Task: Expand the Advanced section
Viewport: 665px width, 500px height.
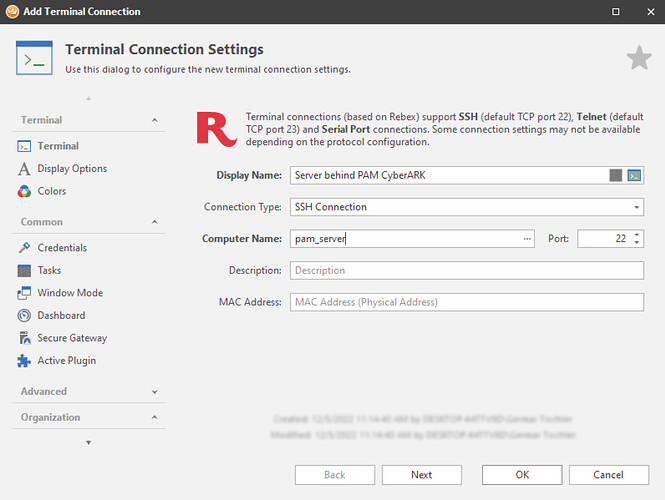Action: [154, 392]
